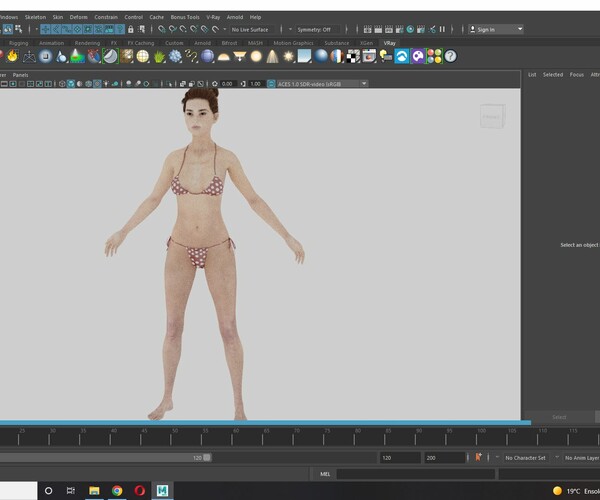
Task: Open the Bonus Tools menu
Action: click(x=185, y=17)
